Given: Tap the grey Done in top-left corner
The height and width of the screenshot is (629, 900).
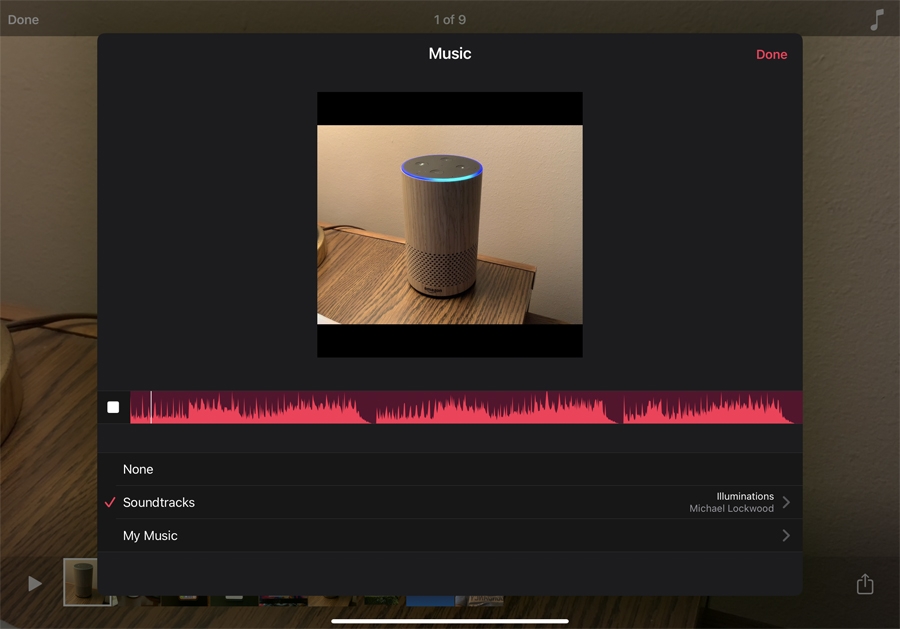Looking at the screenshot, I should tap(24, 20).
